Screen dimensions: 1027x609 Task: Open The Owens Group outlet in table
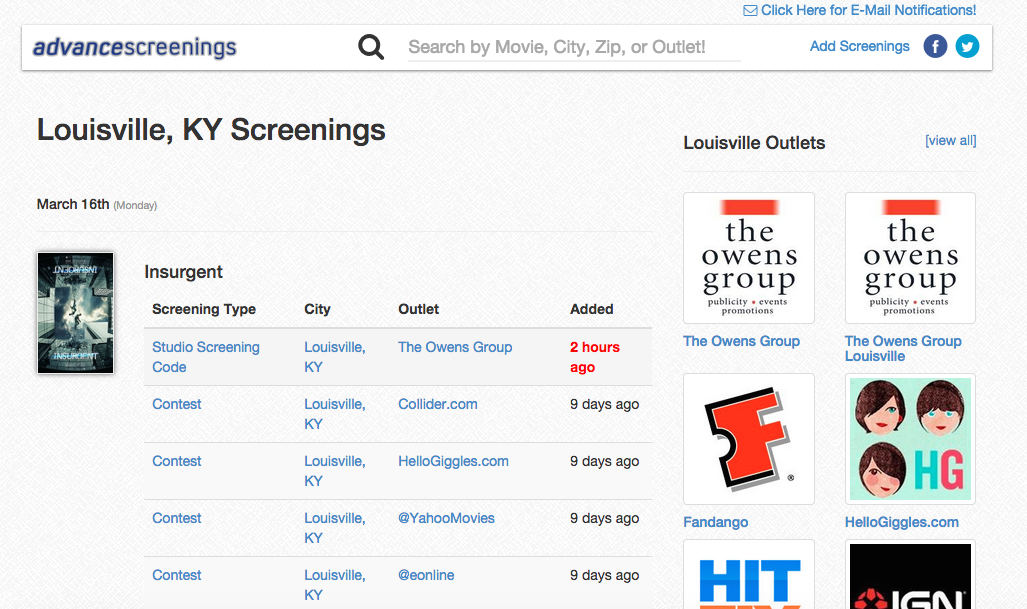(x=455, y=347)
